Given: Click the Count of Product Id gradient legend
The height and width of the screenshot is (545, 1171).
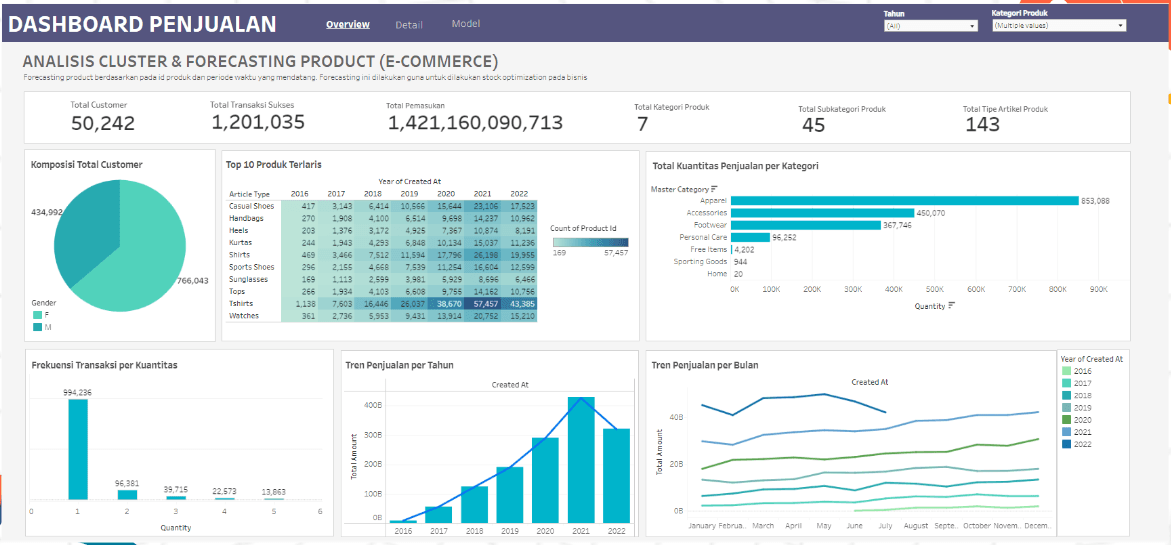Looking at the screenshot, I should [x=591, y=242].
